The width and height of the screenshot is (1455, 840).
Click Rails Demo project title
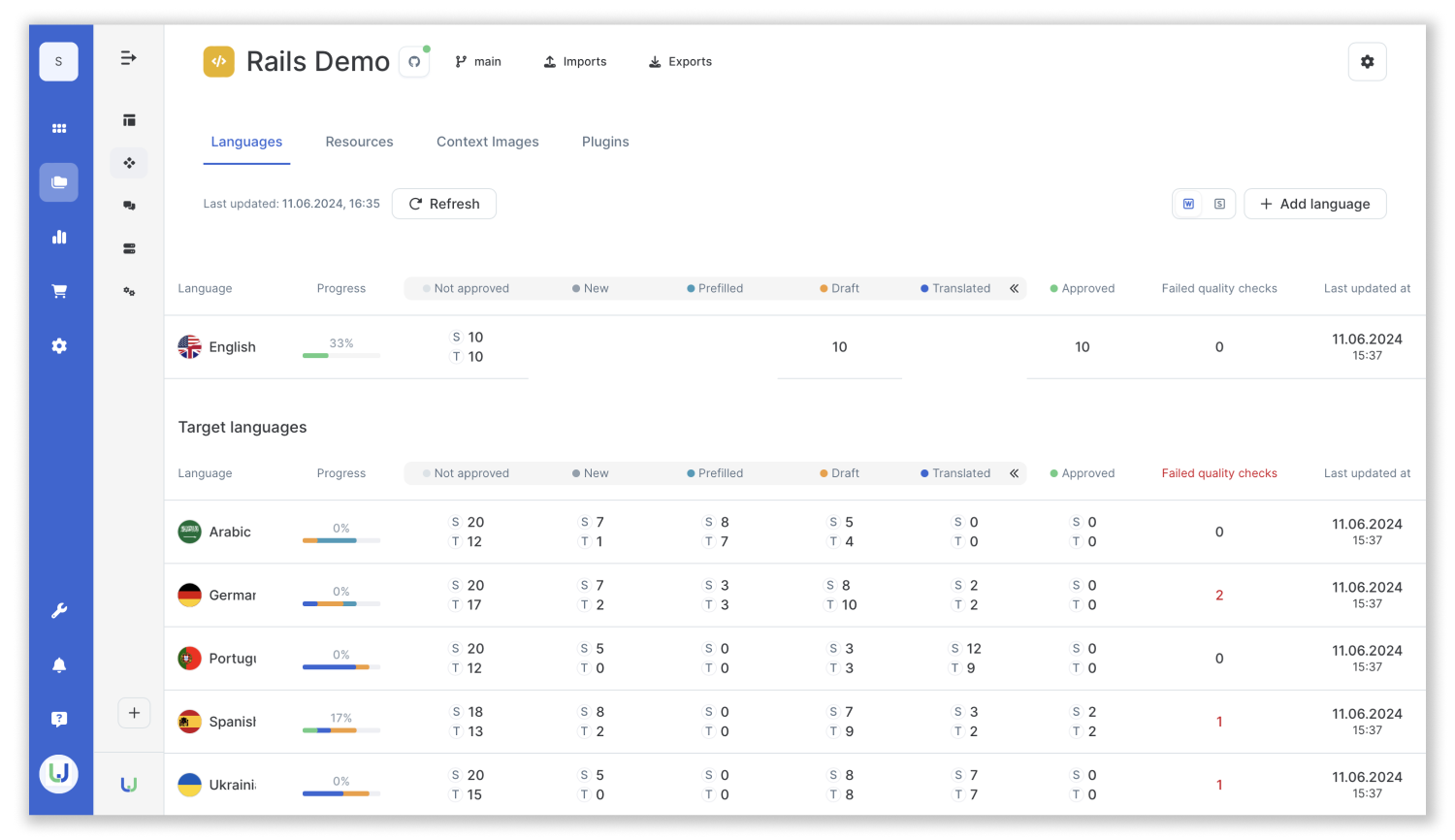tap(318, 61)
